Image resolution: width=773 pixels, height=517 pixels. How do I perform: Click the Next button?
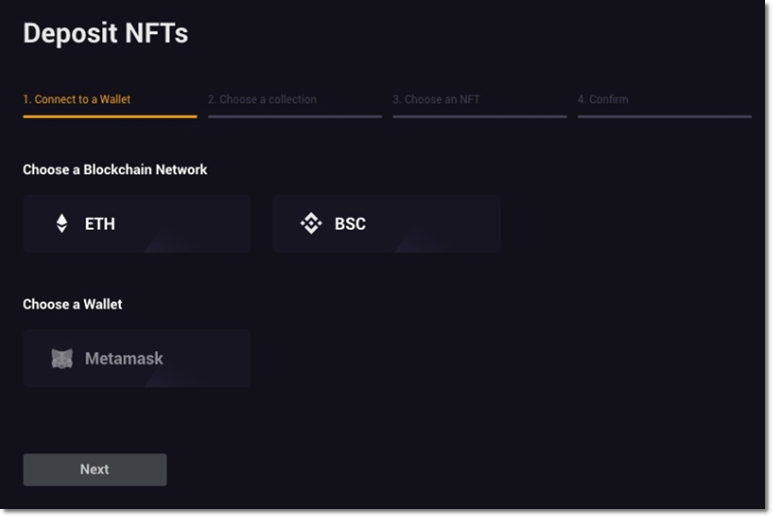point(95,469)
